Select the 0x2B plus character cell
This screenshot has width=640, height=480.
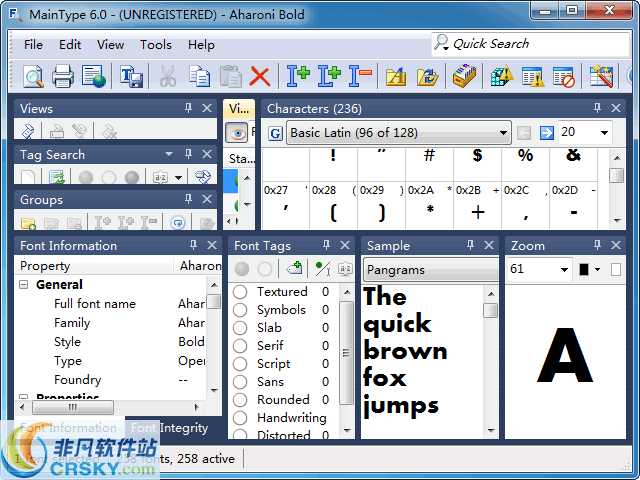pos(477,205)
